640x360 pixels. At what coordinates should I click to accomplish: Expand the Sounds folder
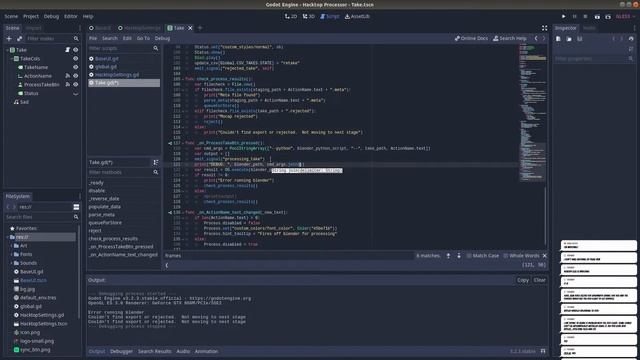(11, 263)
